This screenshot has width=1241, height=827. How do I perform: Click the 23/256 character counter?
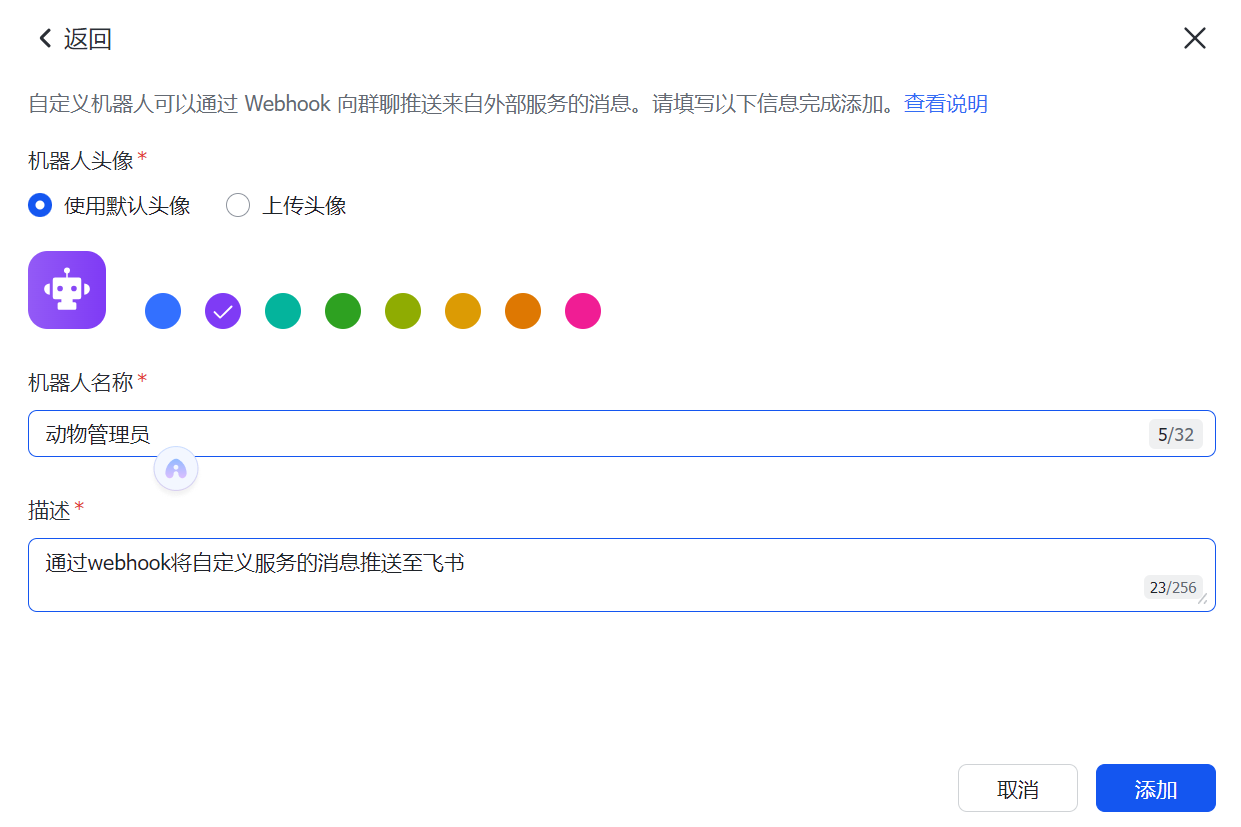tap(1173, 587)
